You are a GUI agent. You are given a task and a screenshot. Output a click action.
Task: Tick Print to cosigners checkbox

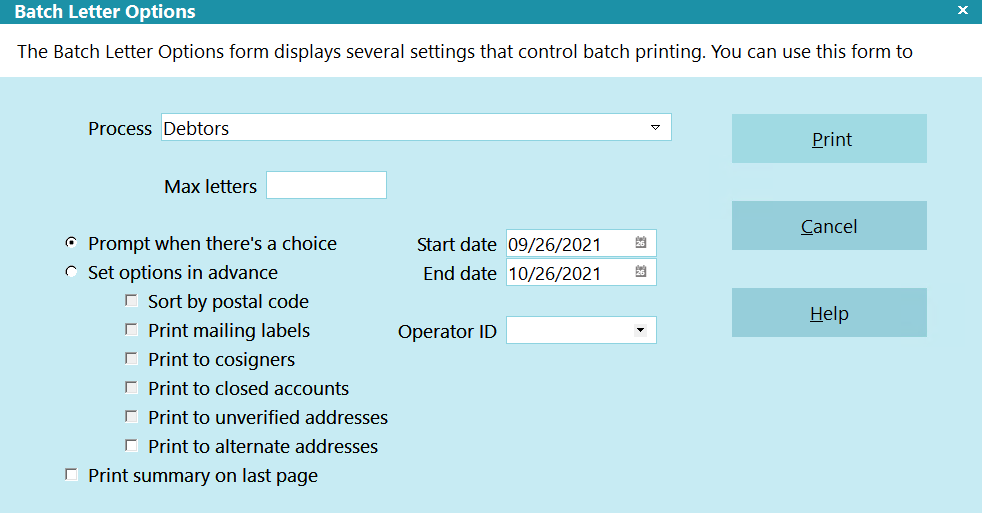[x=131, y=358]
